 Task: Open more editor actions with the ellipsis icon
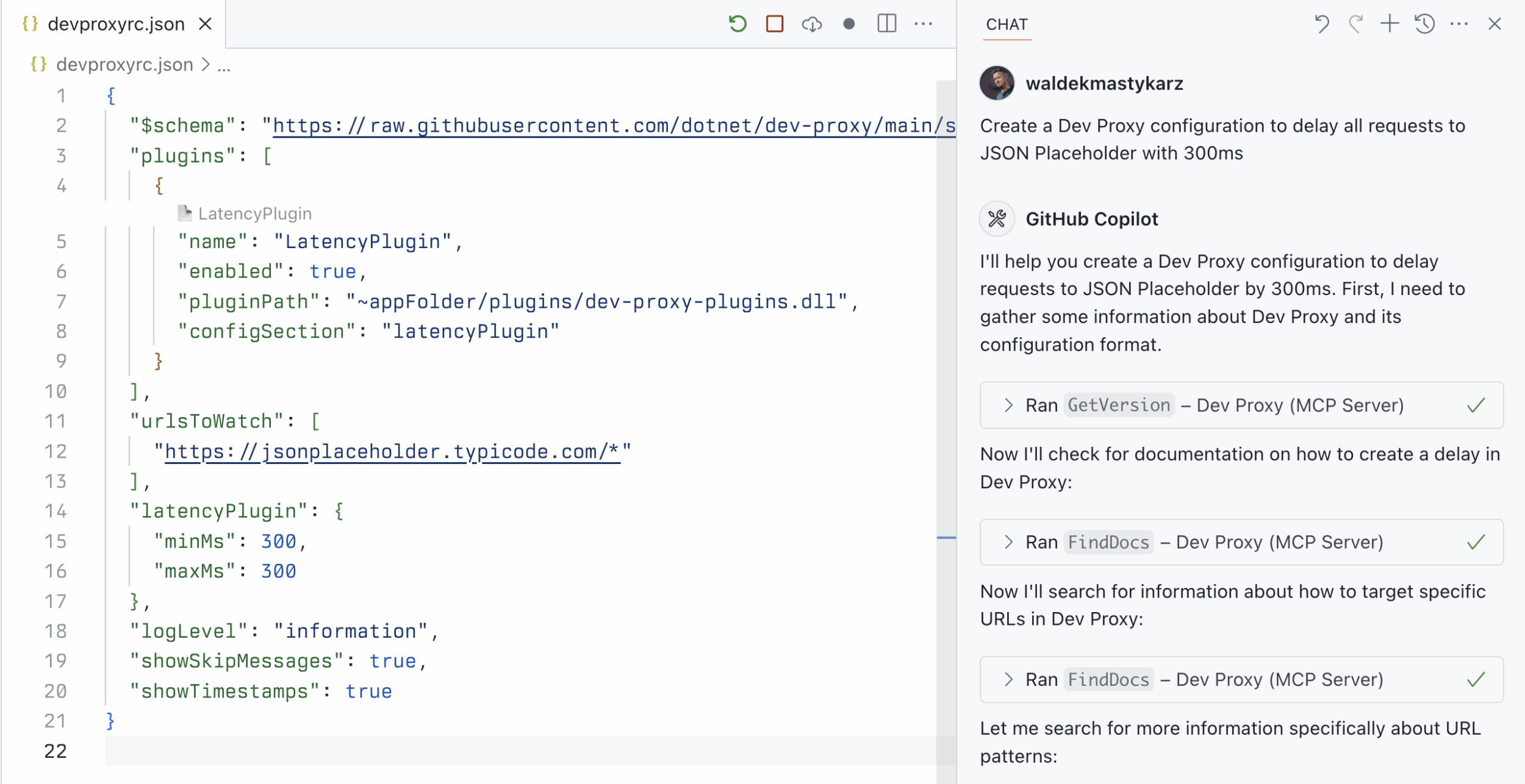tap(924, 24)
